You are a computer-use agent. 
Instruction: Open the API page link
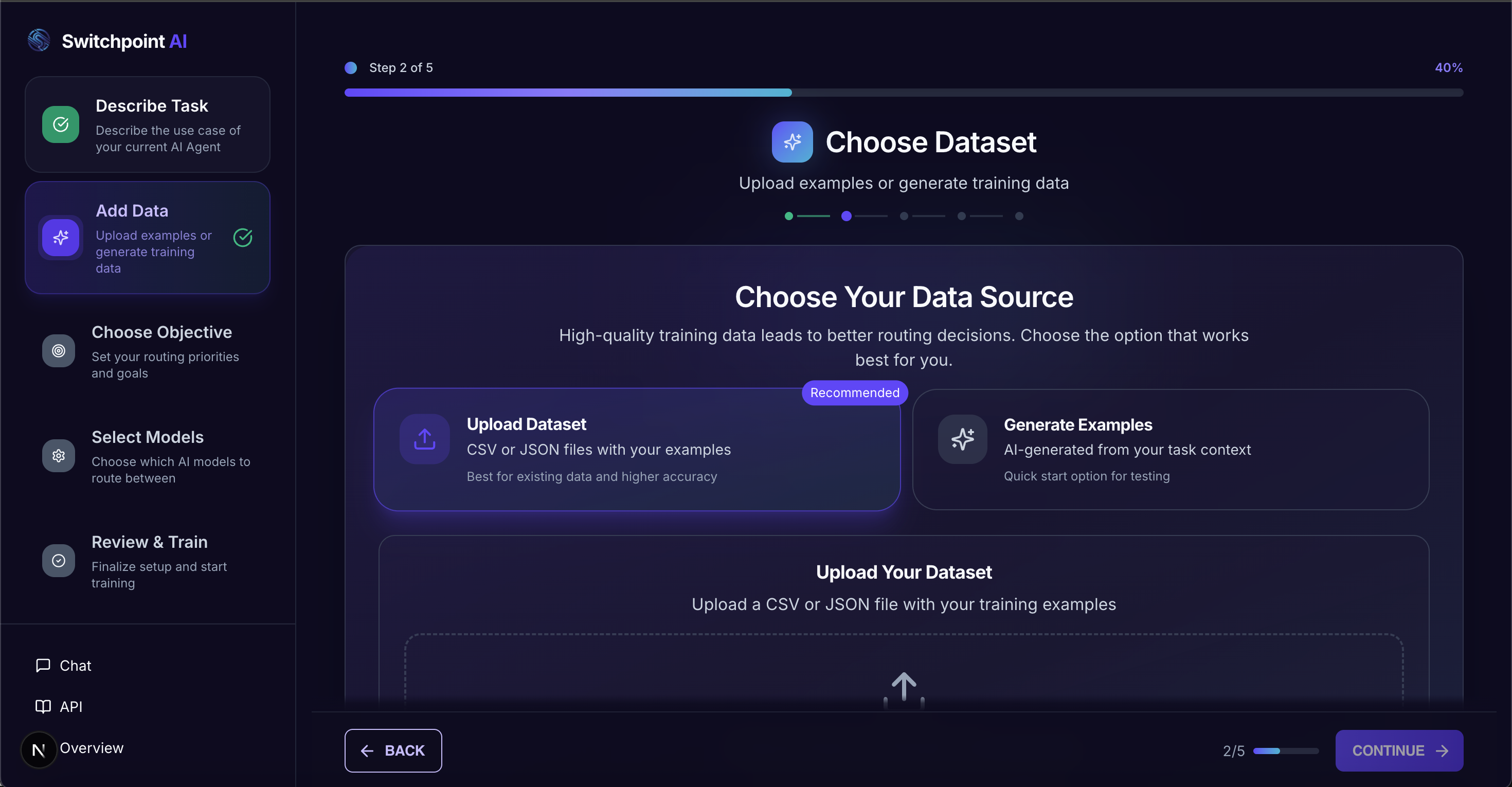(x=59, y=707)
